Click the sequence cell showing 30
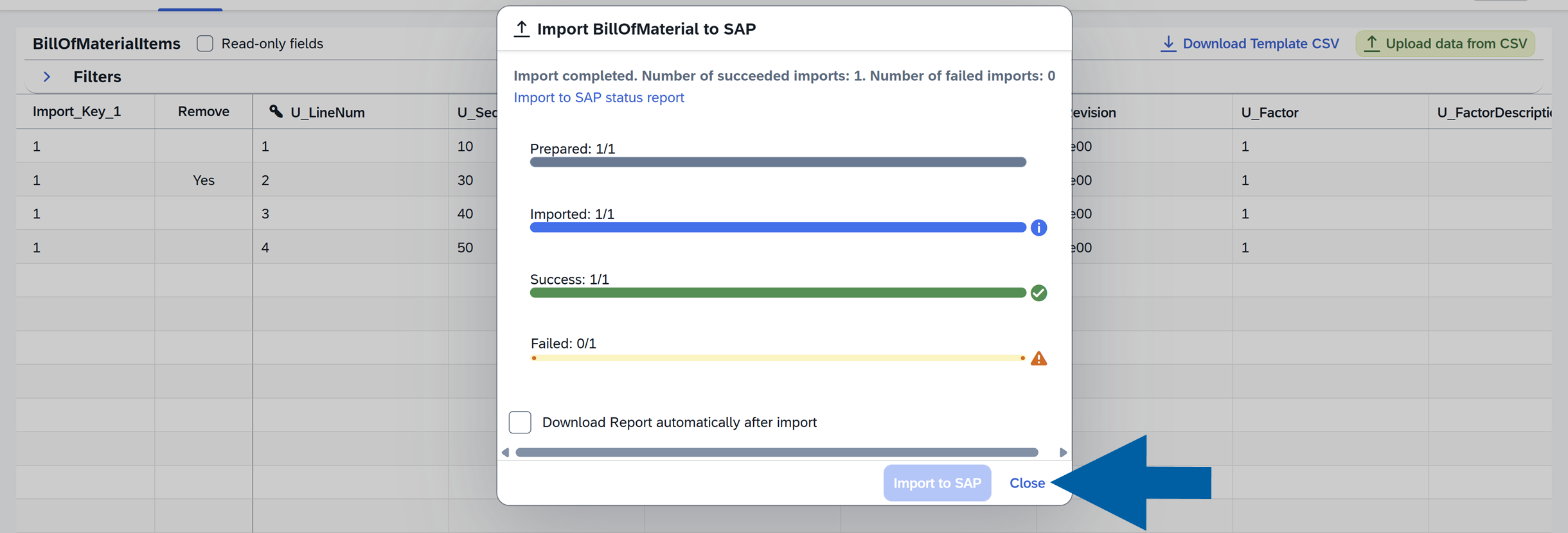This screenshot has width=1568, height=533. (473, 180)
